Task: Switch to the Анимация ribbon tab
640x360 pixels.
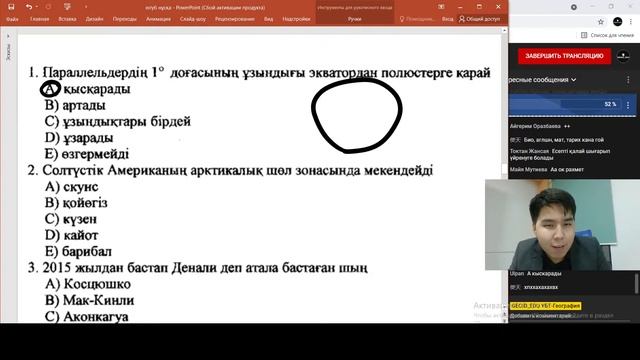Action: point(158,19)
